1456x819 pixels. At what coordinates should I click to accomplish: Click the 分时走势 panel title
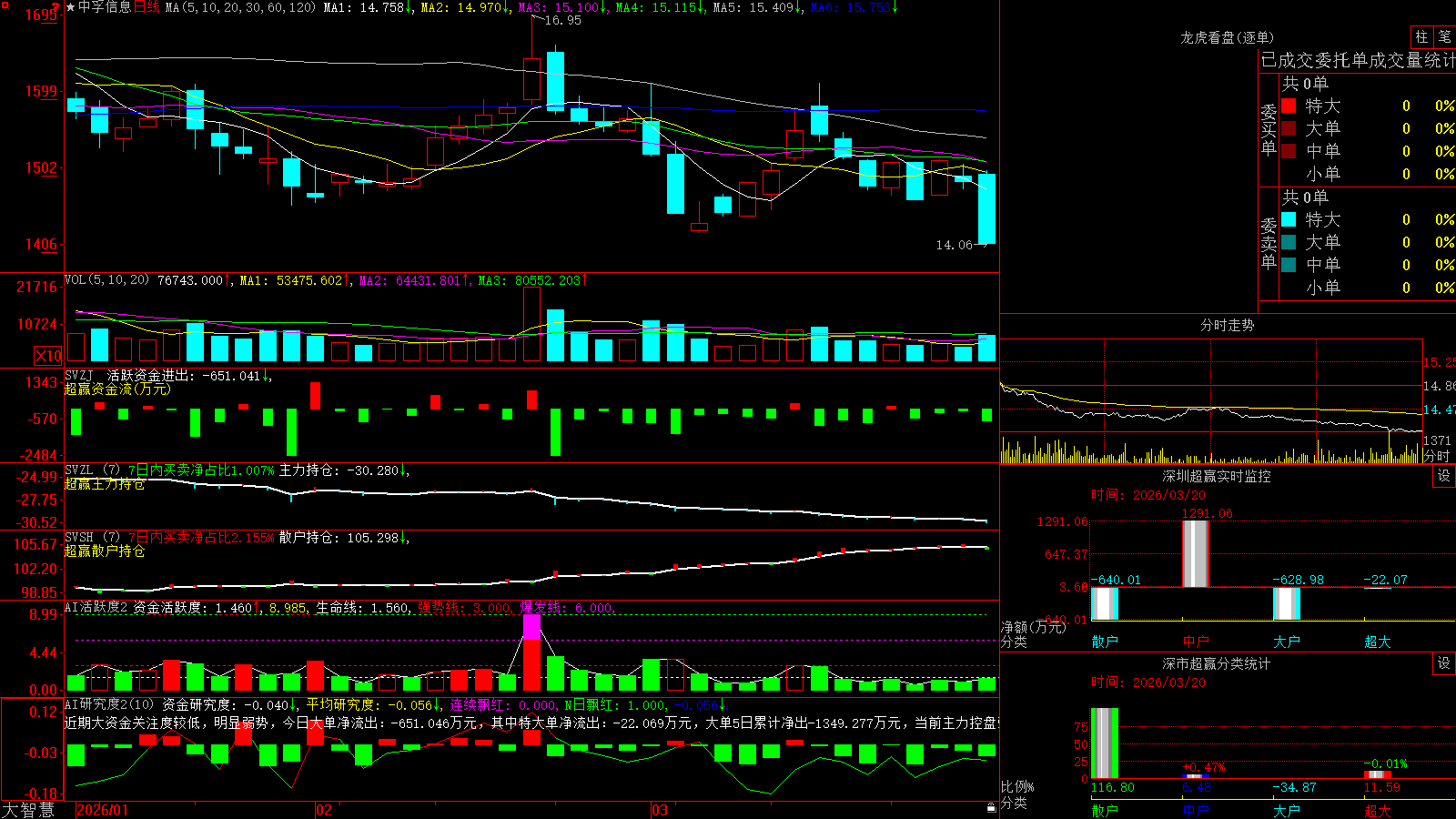(1227, 325)
